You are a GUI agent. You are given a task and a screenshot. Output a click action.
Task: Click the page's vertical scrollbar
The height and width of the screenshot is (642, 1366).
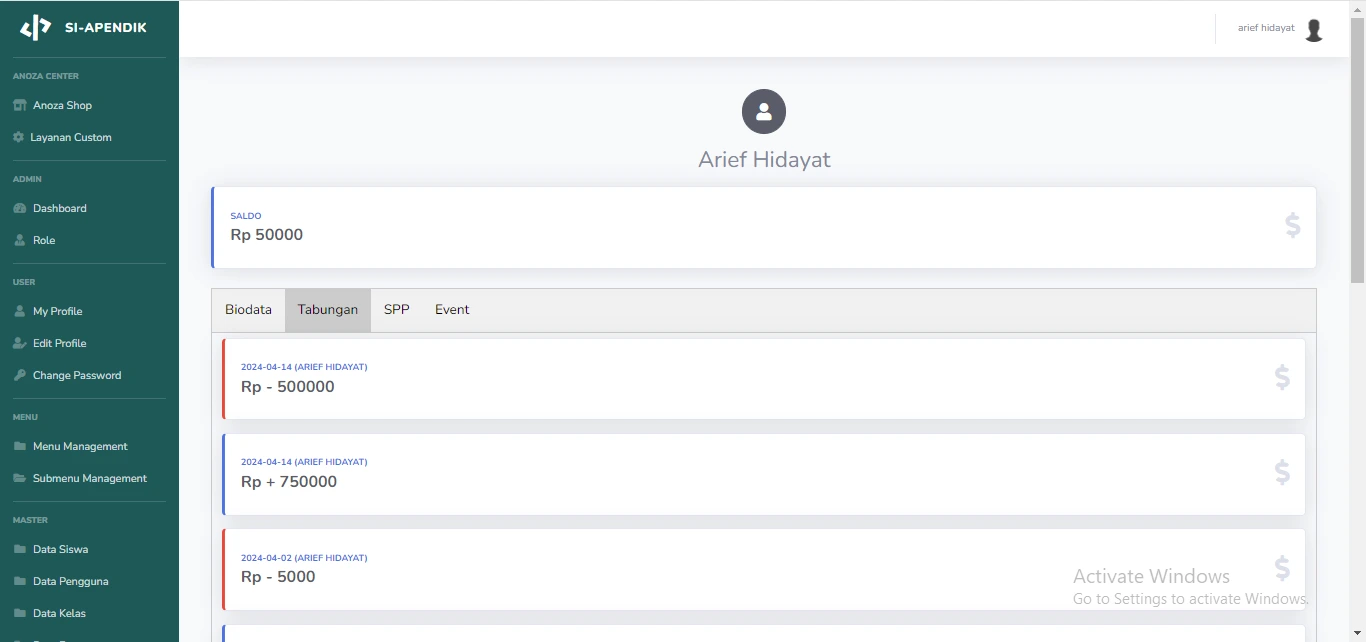point(1357,150)
